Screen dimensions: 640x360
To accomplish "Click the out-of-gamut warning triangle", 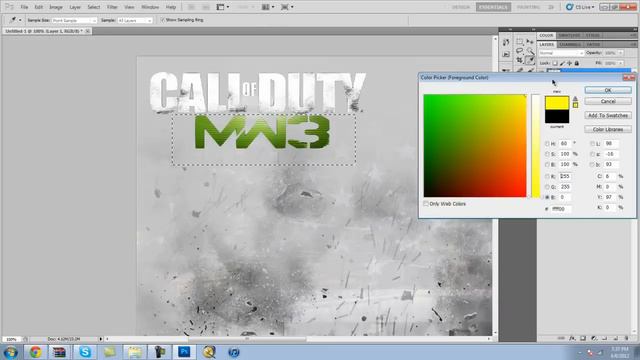I will (575, 99).
